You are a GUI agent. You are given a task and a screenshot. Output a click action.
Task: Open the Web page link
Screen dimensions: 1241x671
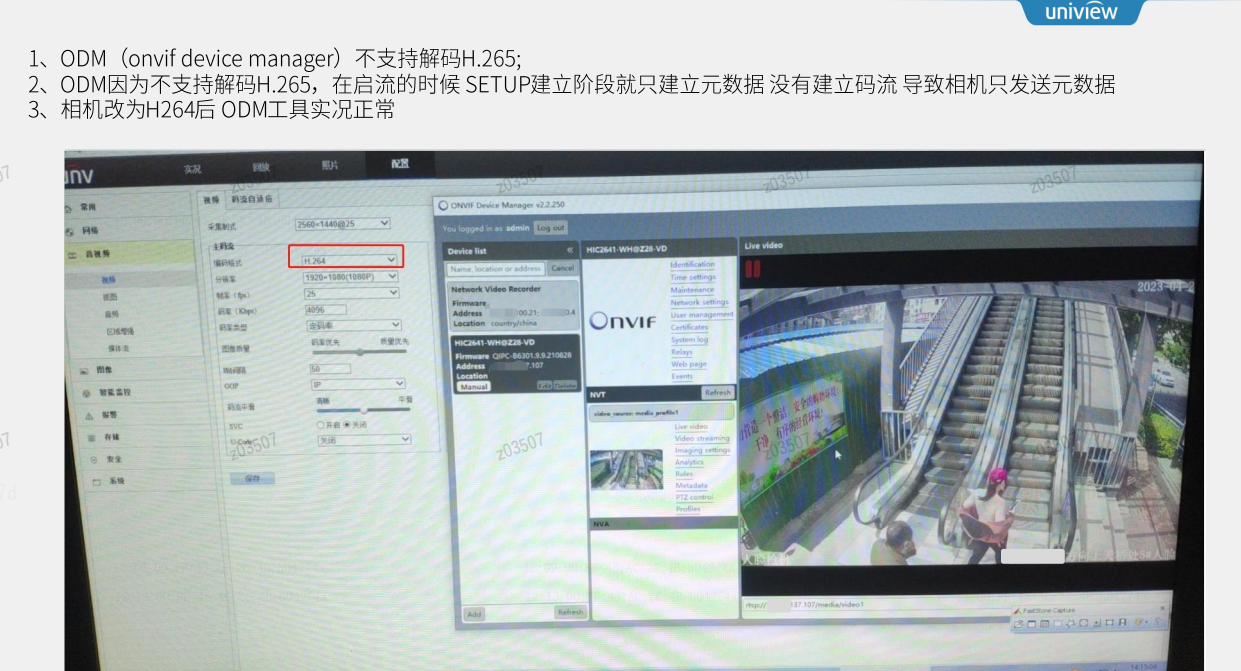tap(688, 364)
